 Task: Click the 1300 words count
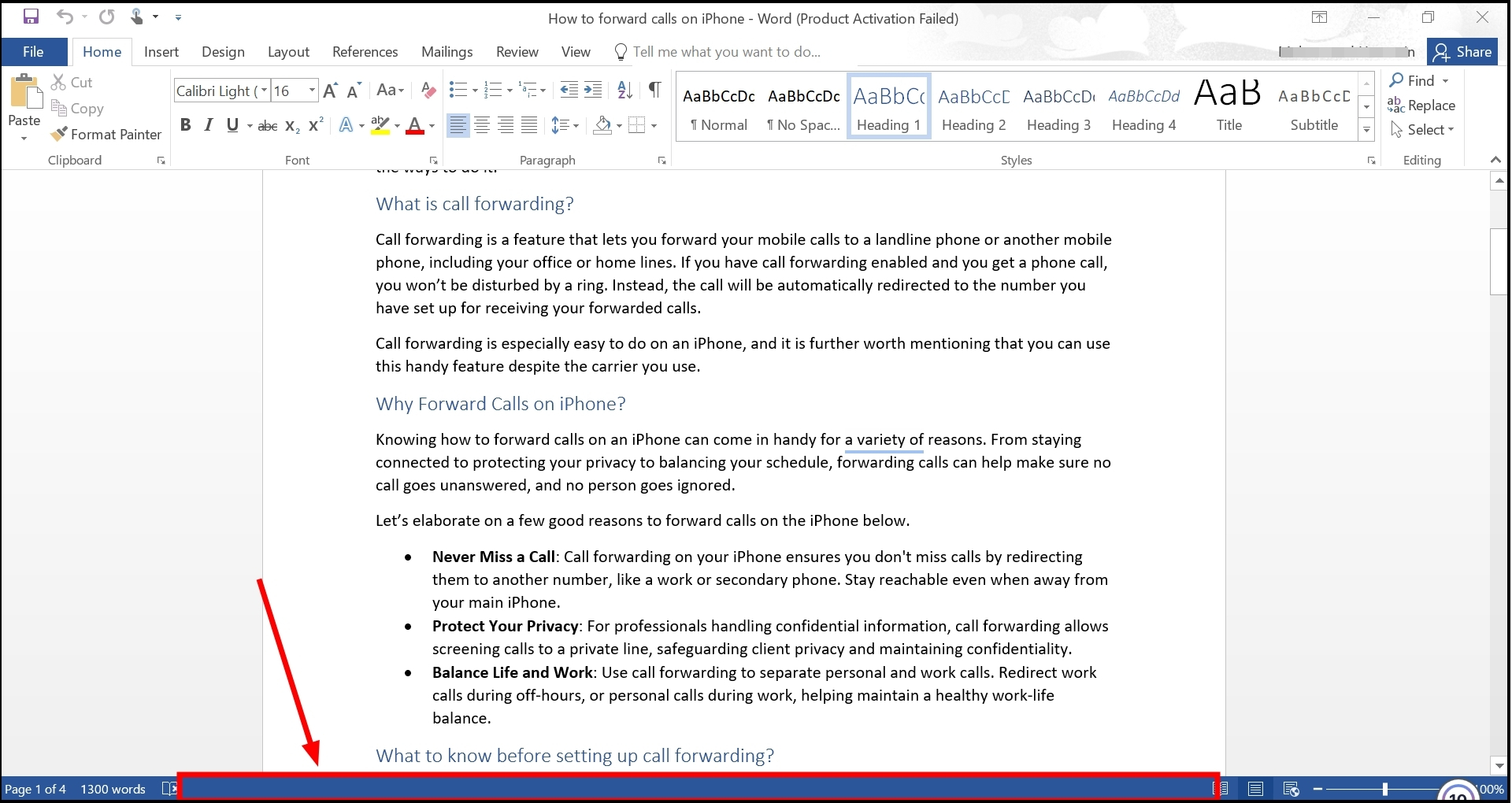tap(113, 789)
